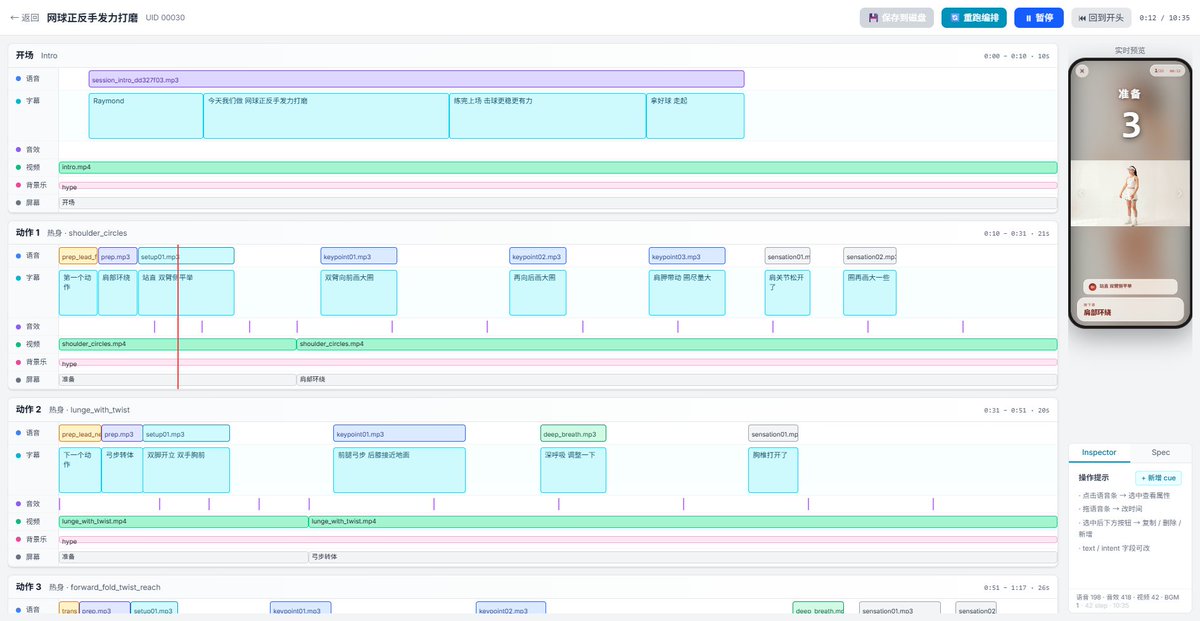Select the first shoulder_circles.mp4 video clip

(x=177, y=344)
